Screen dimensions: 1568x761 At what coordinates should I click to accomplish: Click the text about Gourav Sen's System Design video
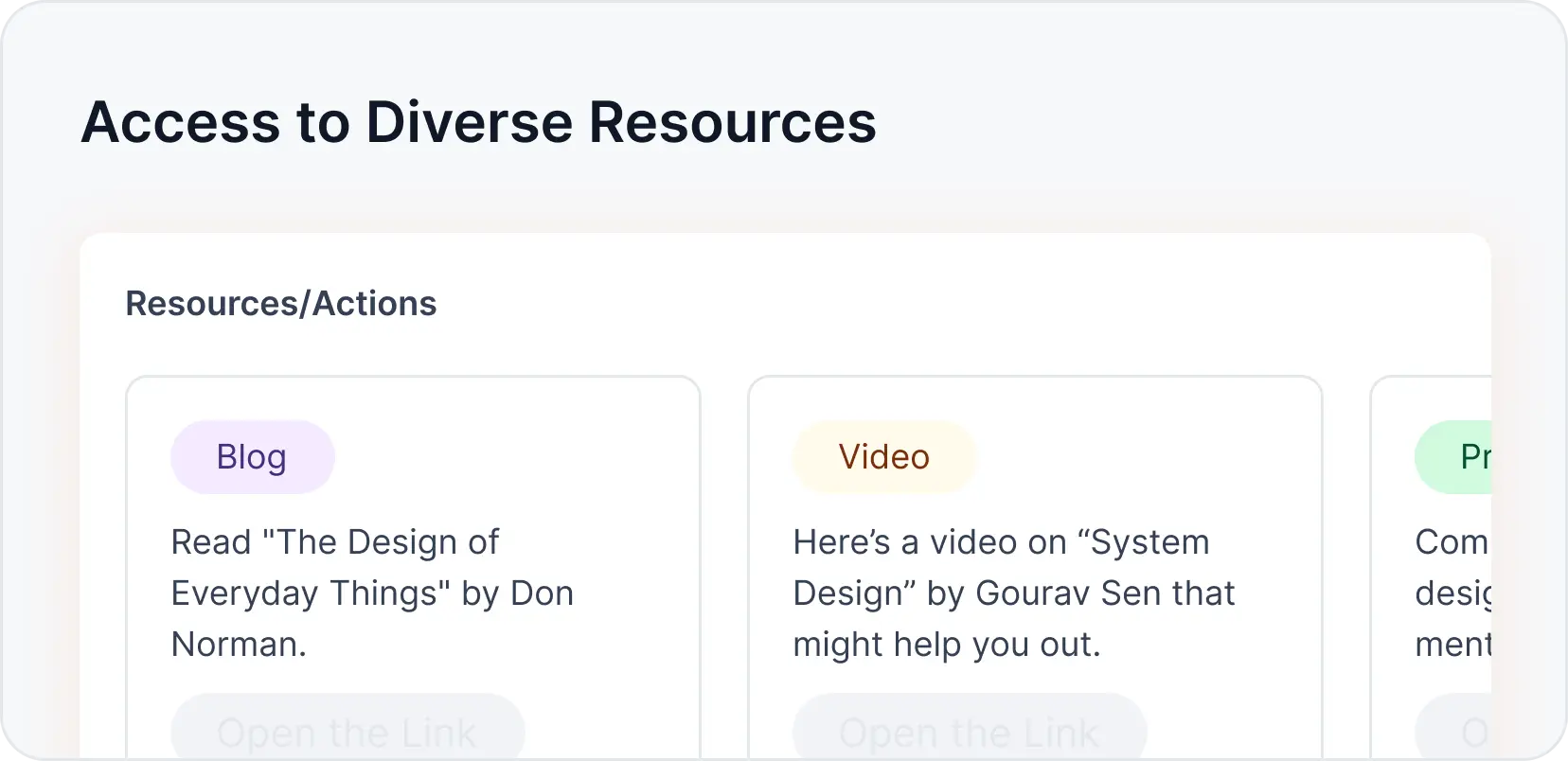pos(1013,593)
